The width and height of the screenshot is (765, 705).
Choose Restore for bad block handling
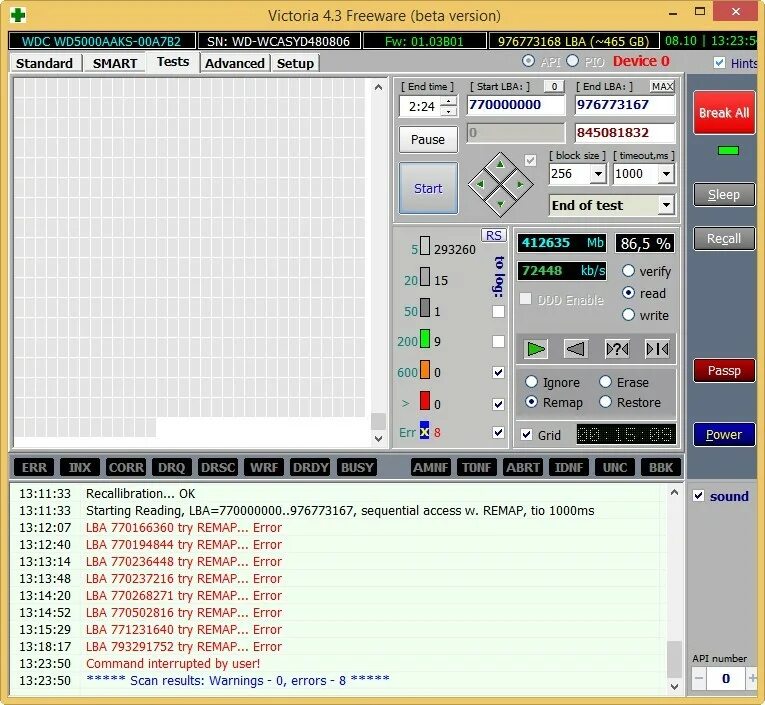(x=605, y=402)
